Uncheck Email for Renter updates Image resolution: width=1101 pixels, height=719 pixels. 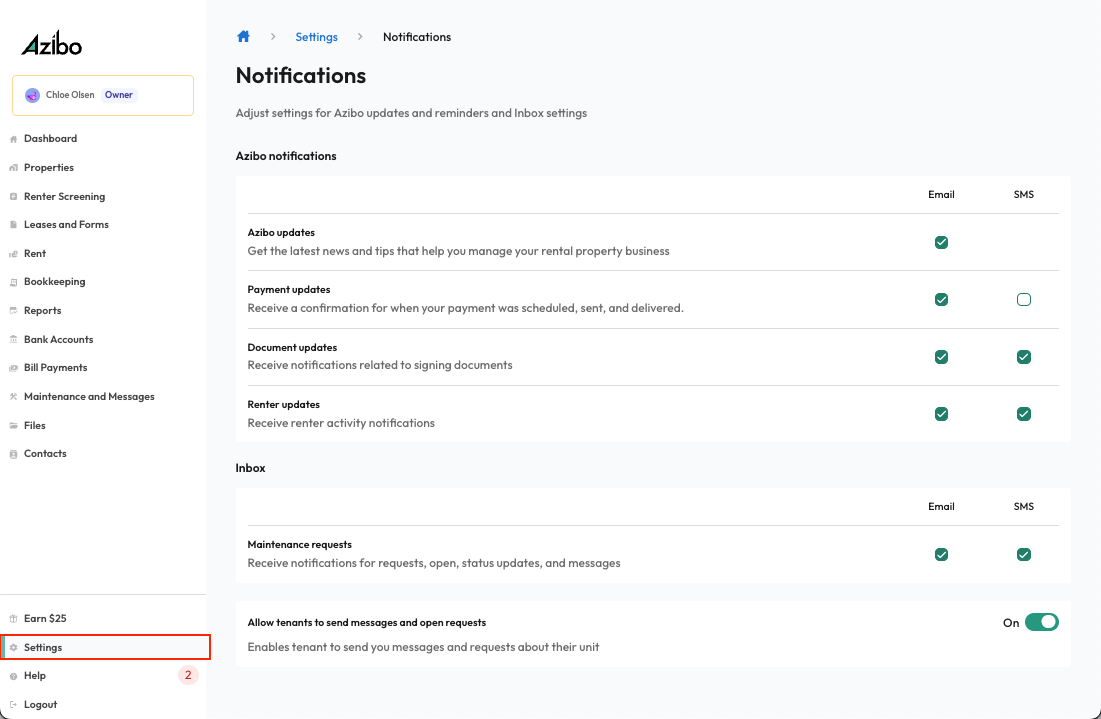click(x=942, y=414)
